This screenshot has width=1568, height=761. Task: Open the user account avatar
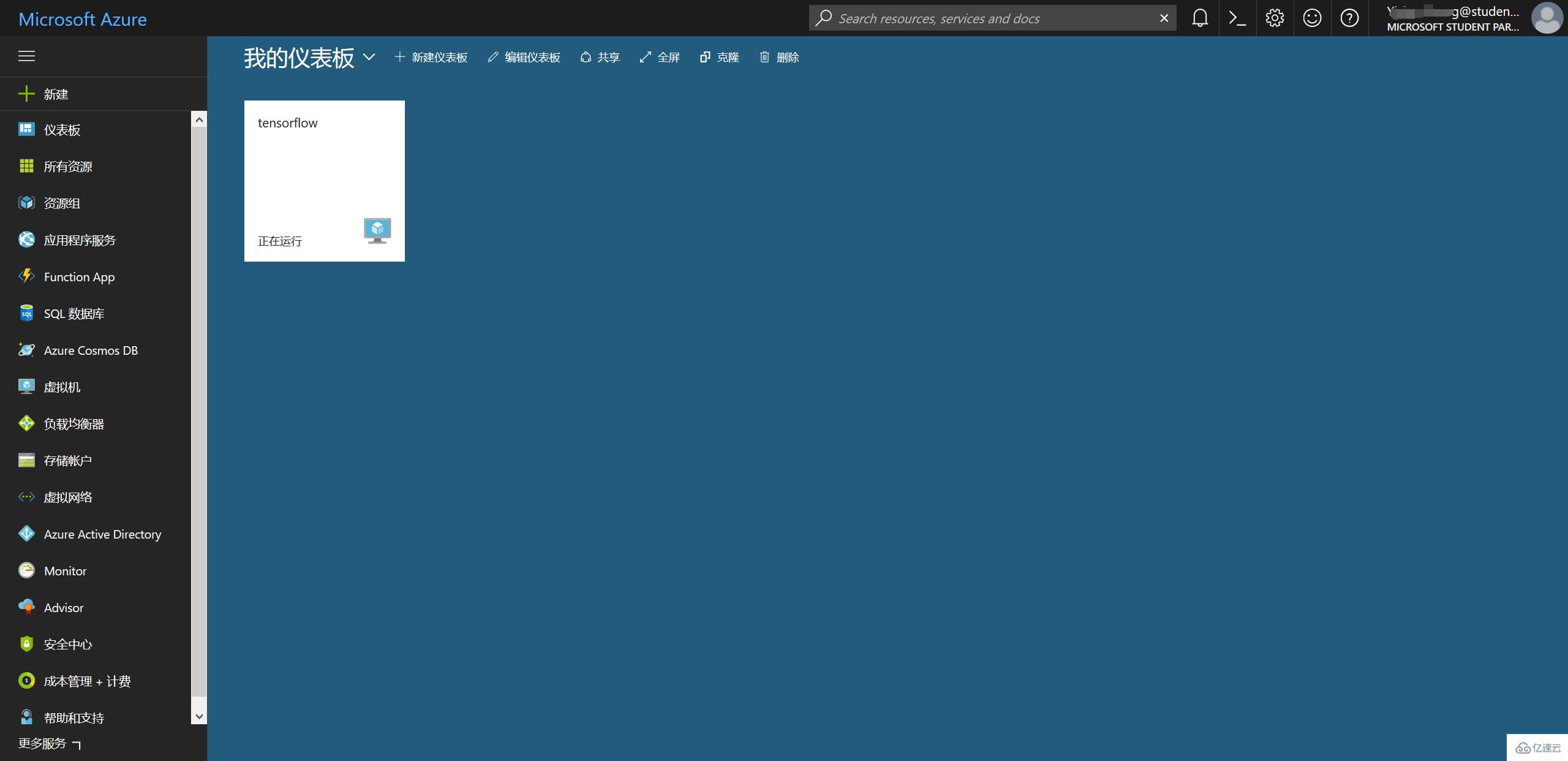pos(1547,18)
